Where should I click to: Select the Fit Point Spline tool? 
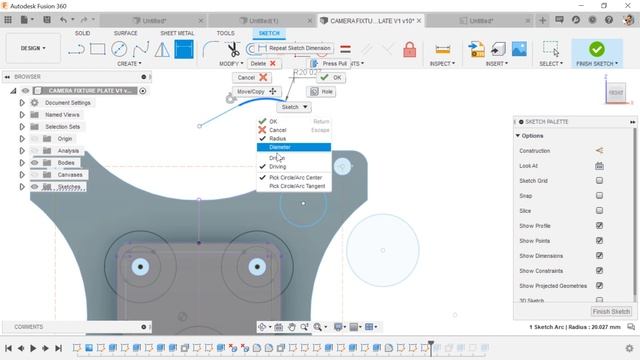pyautogui.click(x=141, y=49)
